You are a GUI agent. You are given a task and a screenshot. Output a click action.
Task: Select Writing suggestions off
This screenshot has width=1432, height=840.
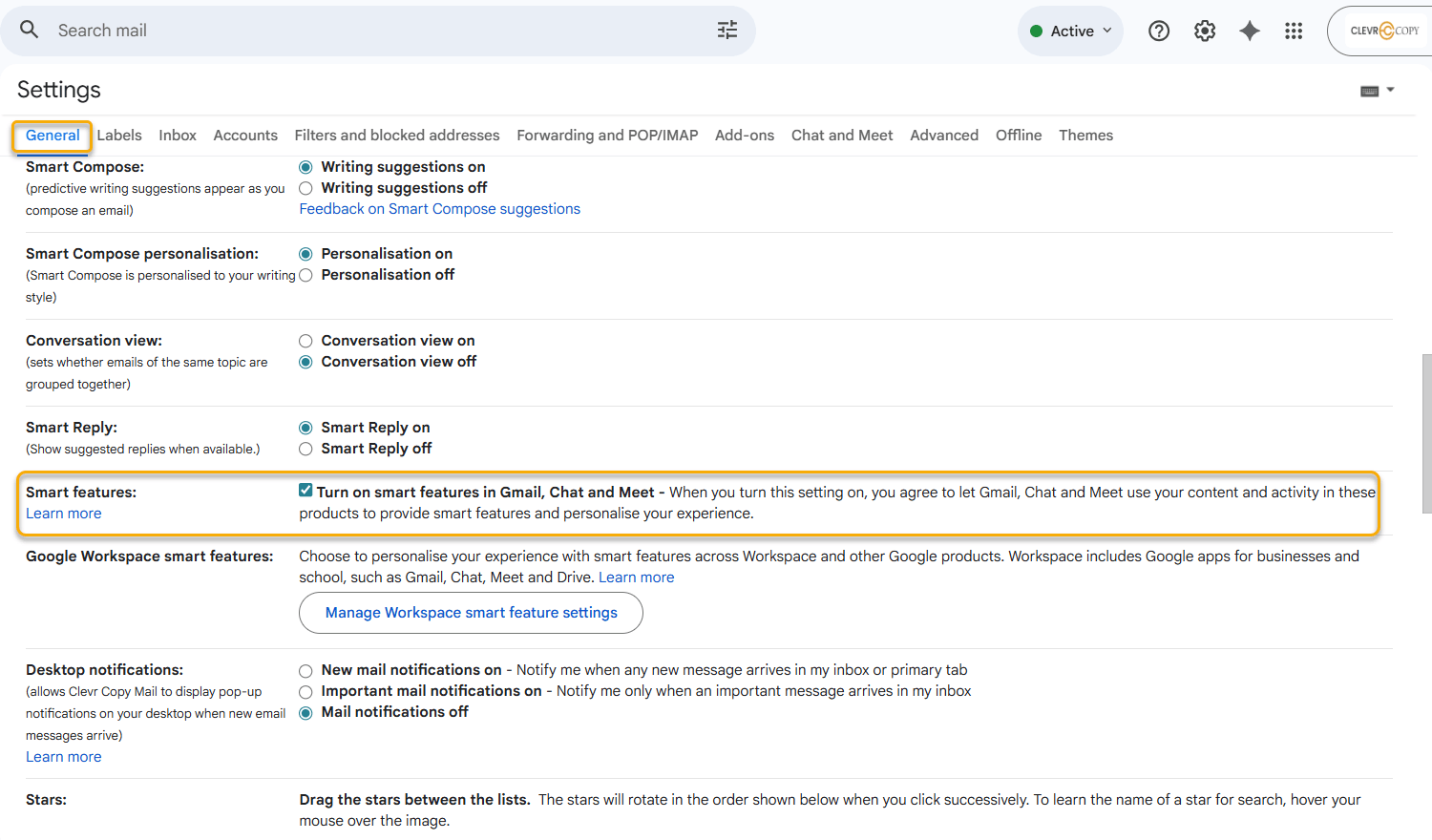[305, 188]
